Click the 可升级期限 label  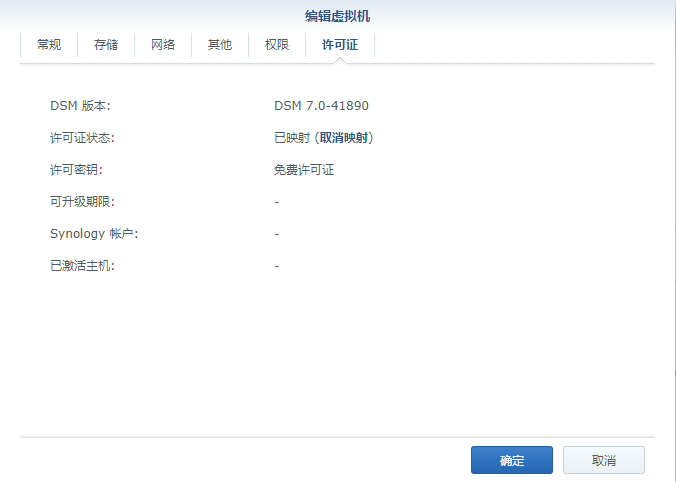[82, 202]
